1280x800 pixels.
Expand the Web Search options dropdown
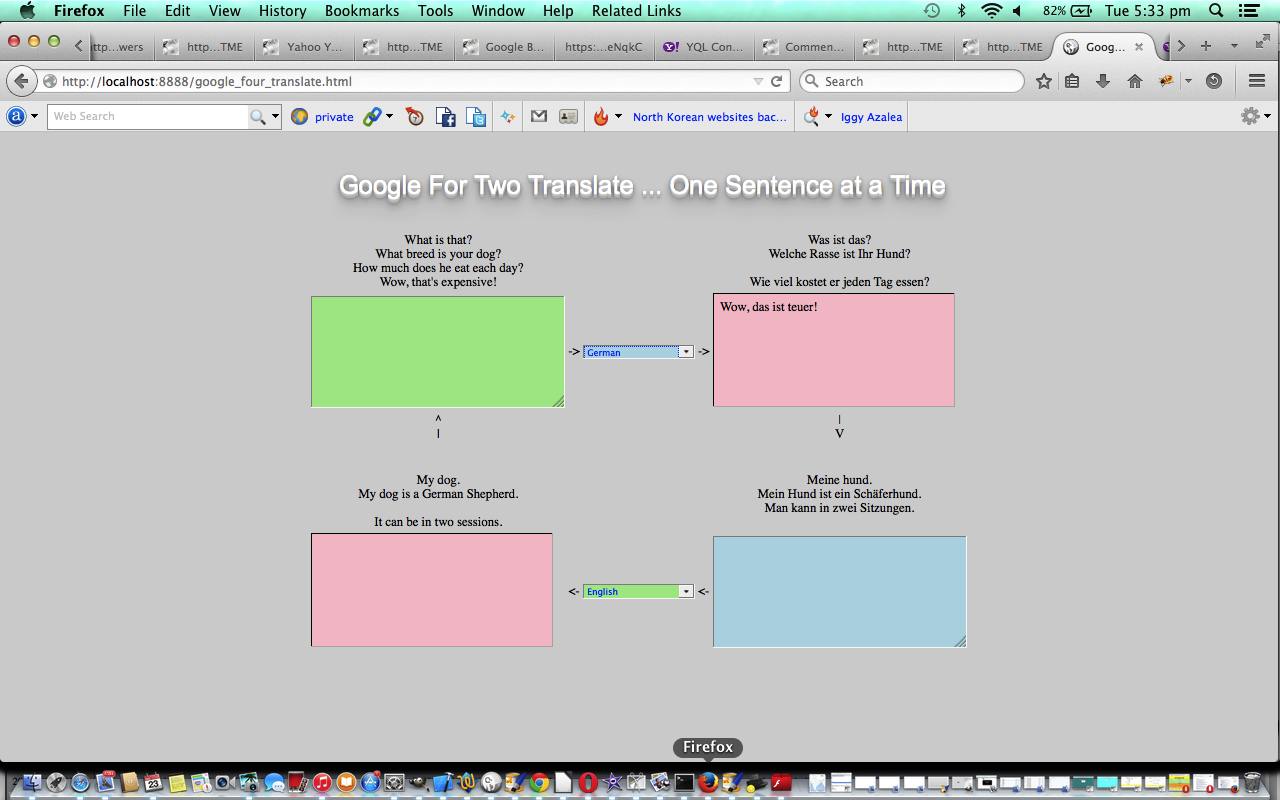point(275,117)
